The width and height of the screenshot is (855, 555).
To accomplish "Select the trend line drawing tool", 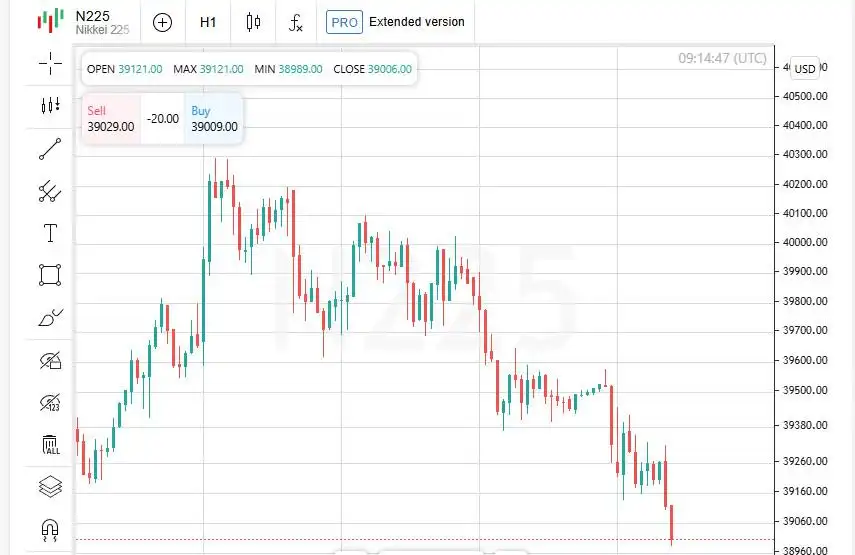I will pos(50,149).
